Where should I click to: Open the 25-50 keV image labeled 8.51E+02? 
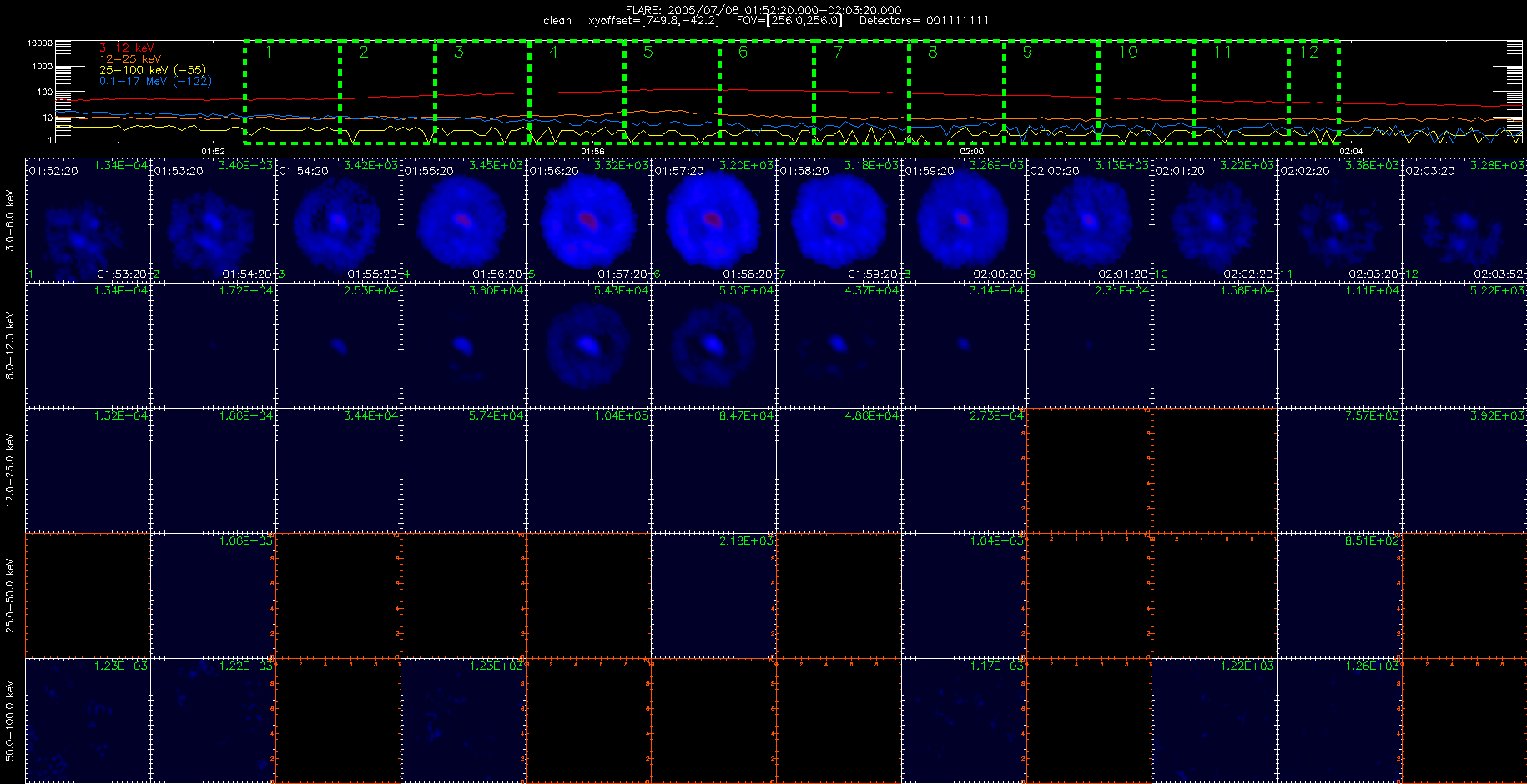coord(1339,596)
